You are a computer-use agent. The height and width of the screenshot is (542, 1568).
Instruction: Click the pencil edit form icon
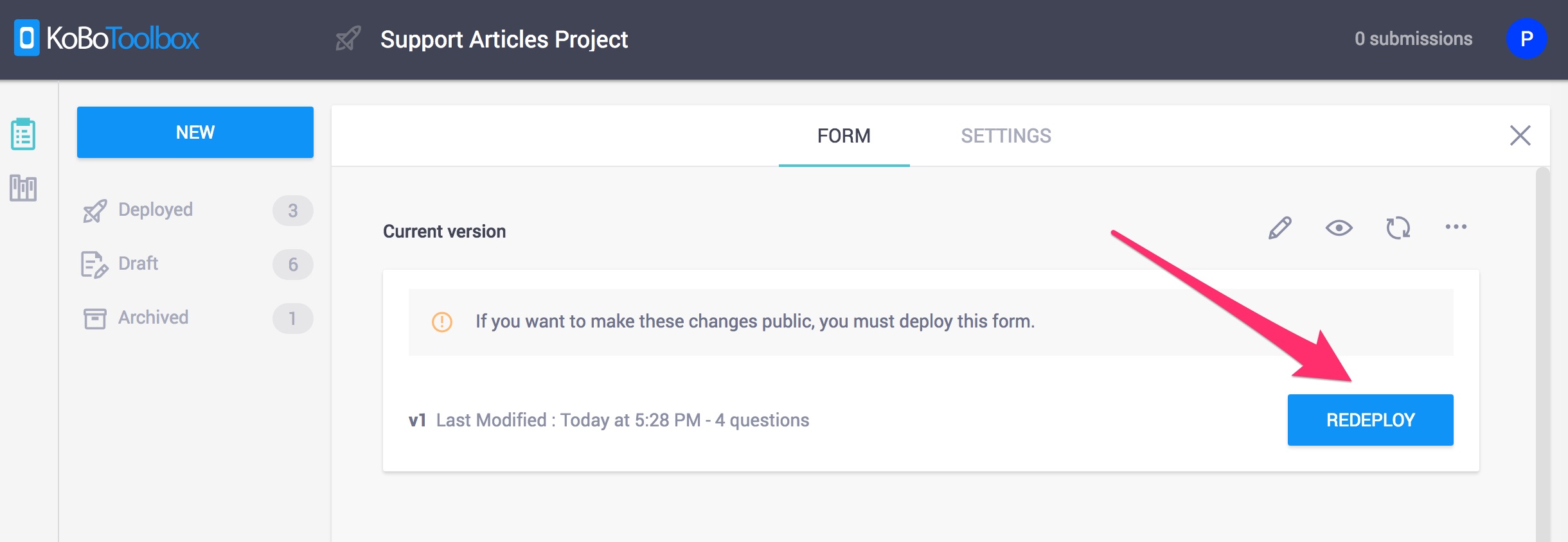[1279, 228]
